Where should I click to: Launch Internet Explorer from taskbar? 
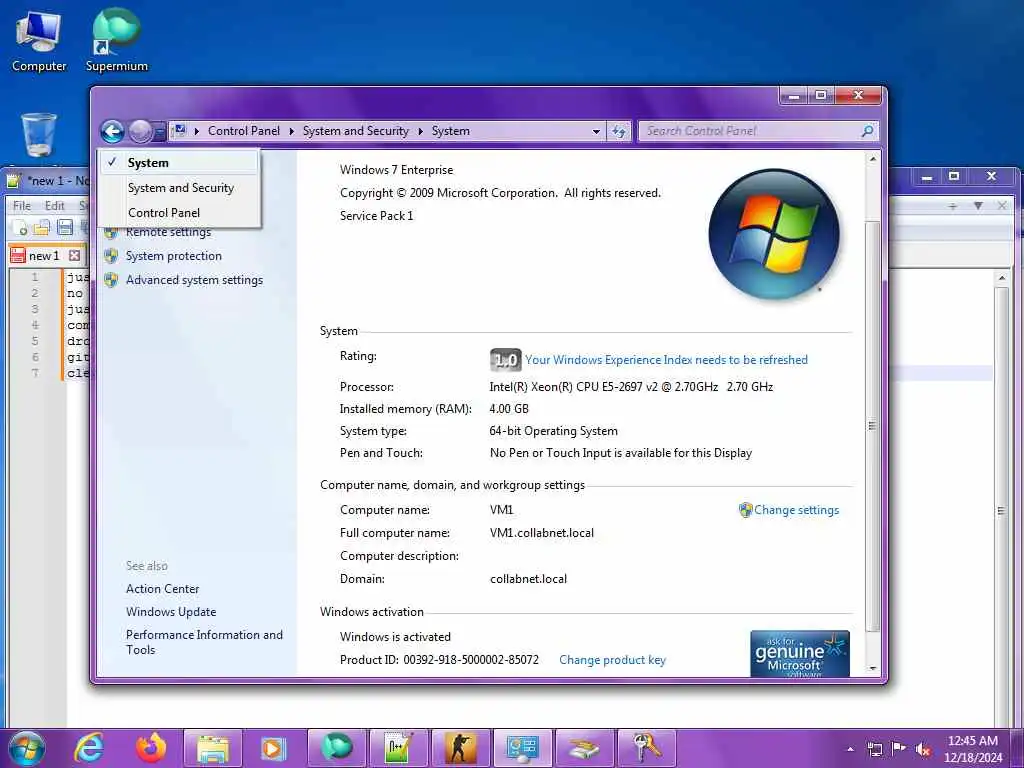coord(89,748)
